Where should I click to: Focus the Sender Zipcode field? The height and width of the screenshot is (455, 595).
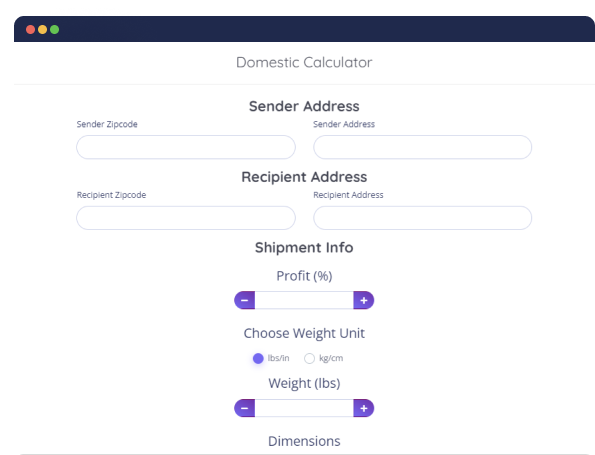[x=186, y=147]
